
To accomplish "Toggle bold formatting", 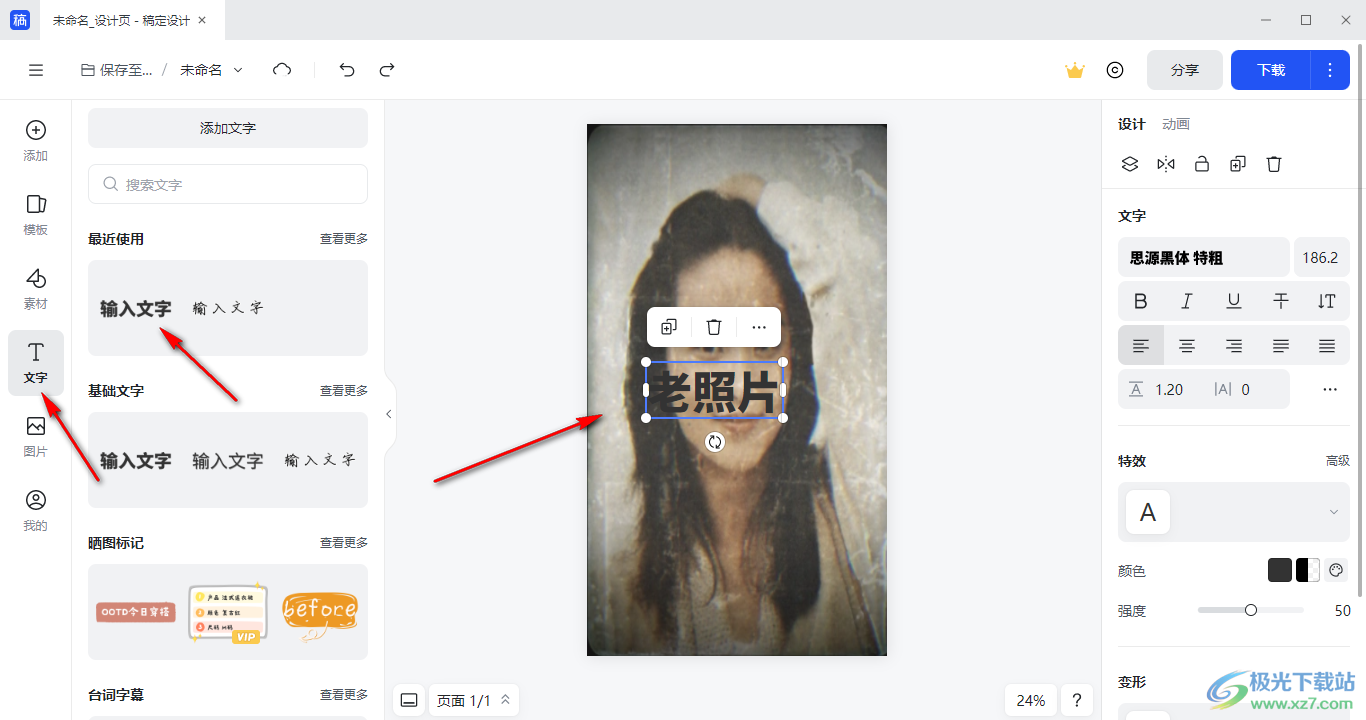I will coord(1141,301).
